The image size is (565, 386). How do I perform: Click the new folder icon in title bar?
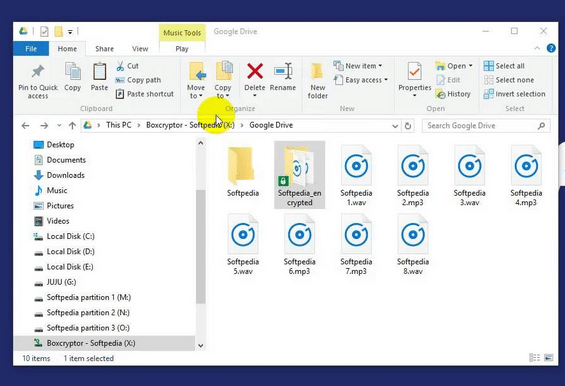[58, 32]
